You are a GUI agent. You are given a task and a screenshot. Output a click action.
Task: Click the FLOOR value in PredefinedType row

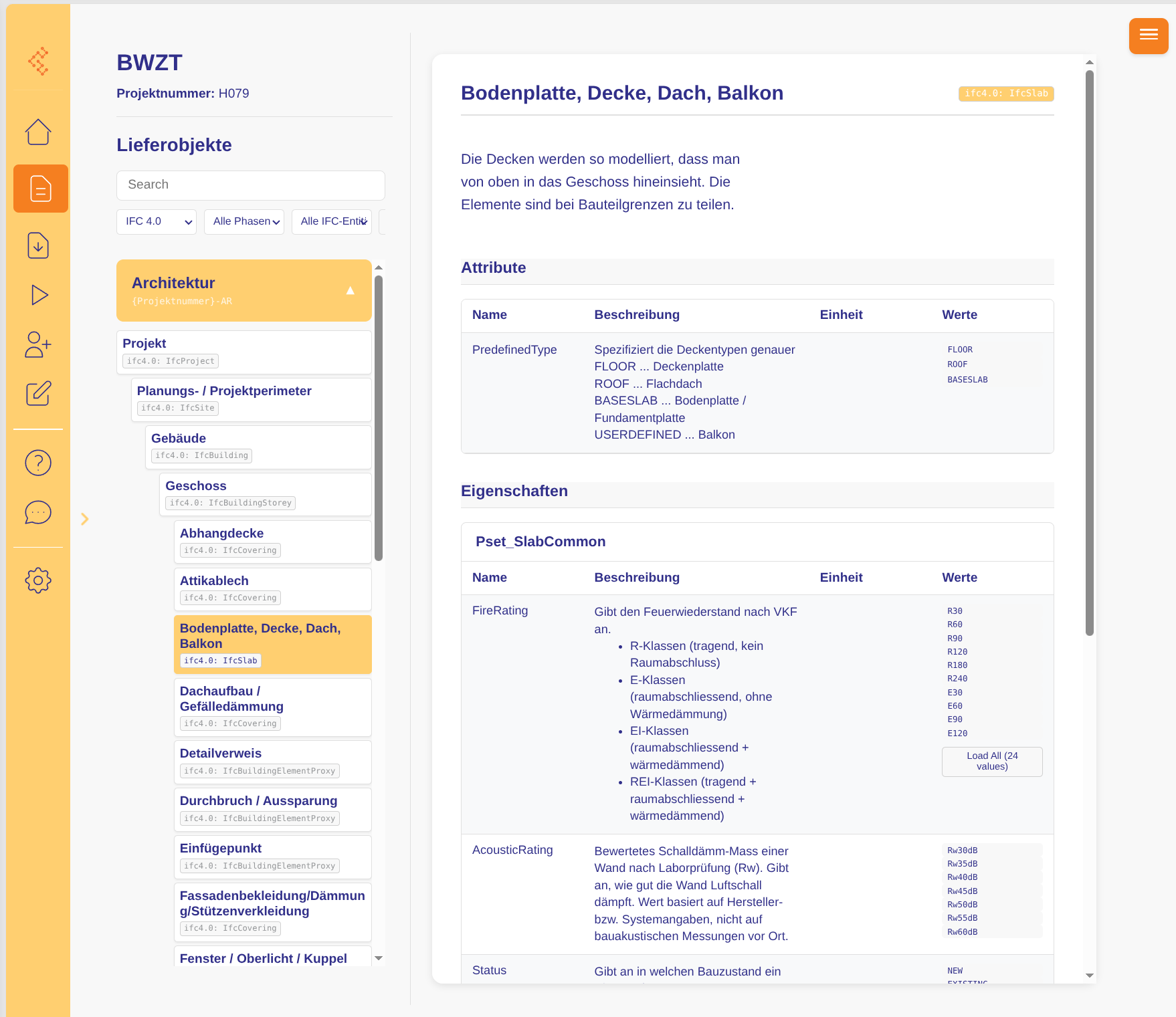[x=960, y=350]
